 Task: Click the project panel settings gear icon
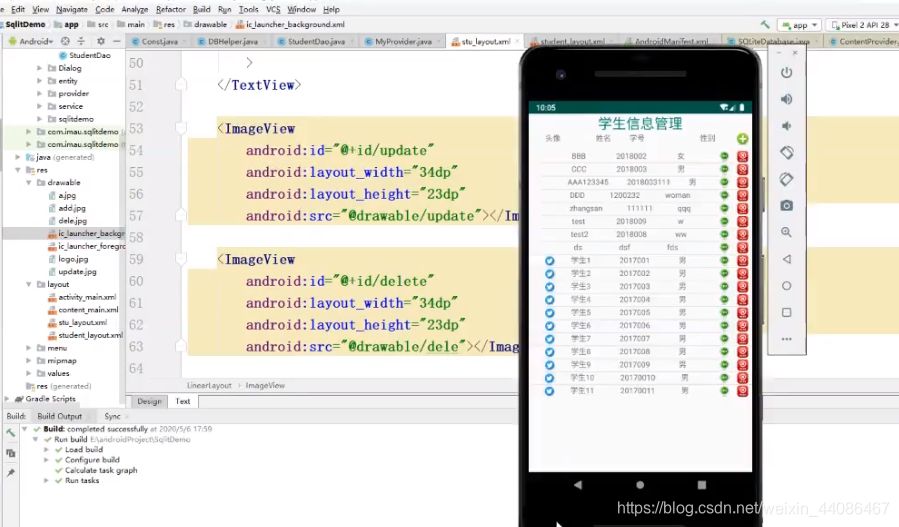click(101, 41)
